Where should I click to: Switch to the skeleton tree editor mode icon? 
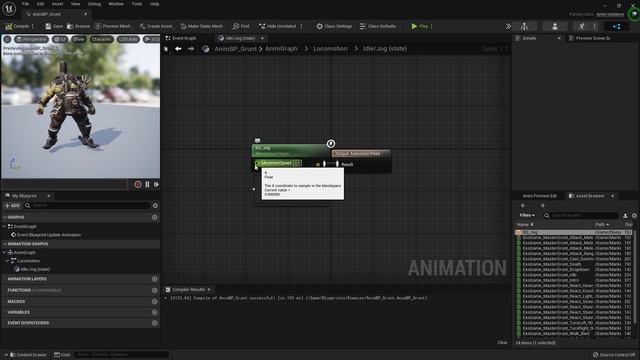(524, 27)
